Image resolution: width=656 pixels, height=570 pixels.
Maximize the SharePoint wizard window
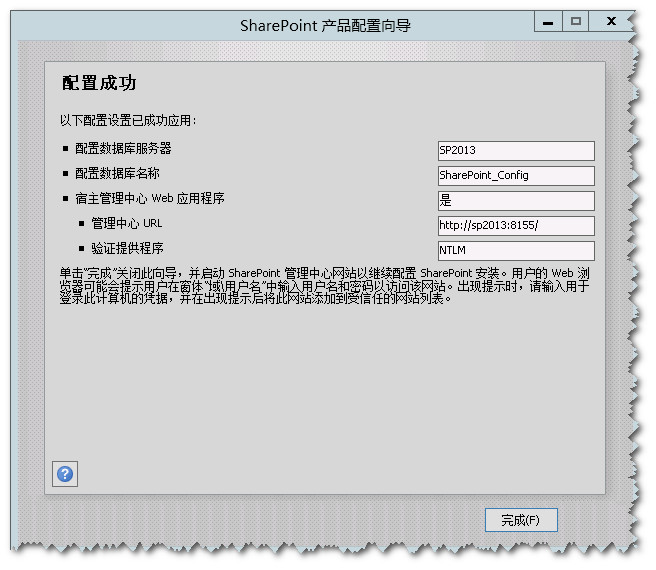click(x=575, y=21)
